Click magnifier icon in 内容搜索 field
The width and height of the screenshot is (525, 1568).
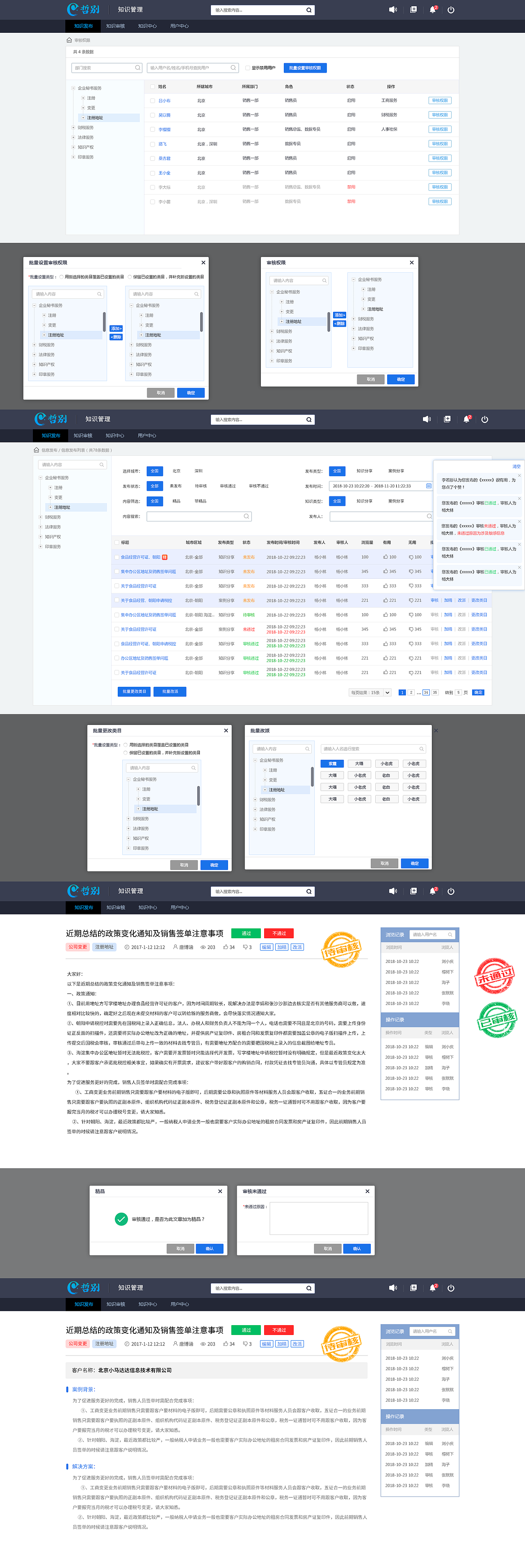click(x=247, y=516)
